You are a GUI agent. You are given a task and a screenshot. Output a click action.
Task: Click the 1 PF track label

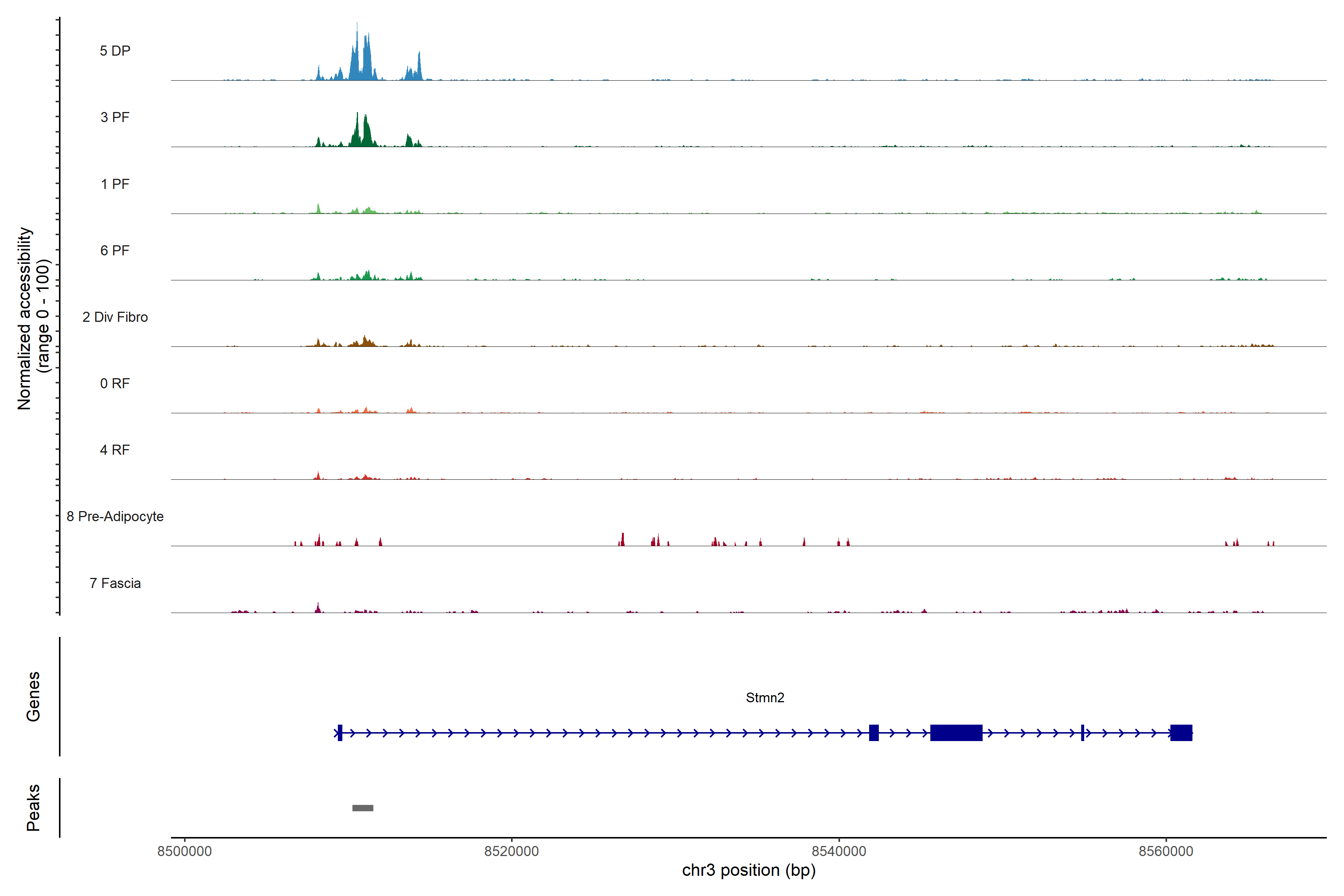pos(115,184)
